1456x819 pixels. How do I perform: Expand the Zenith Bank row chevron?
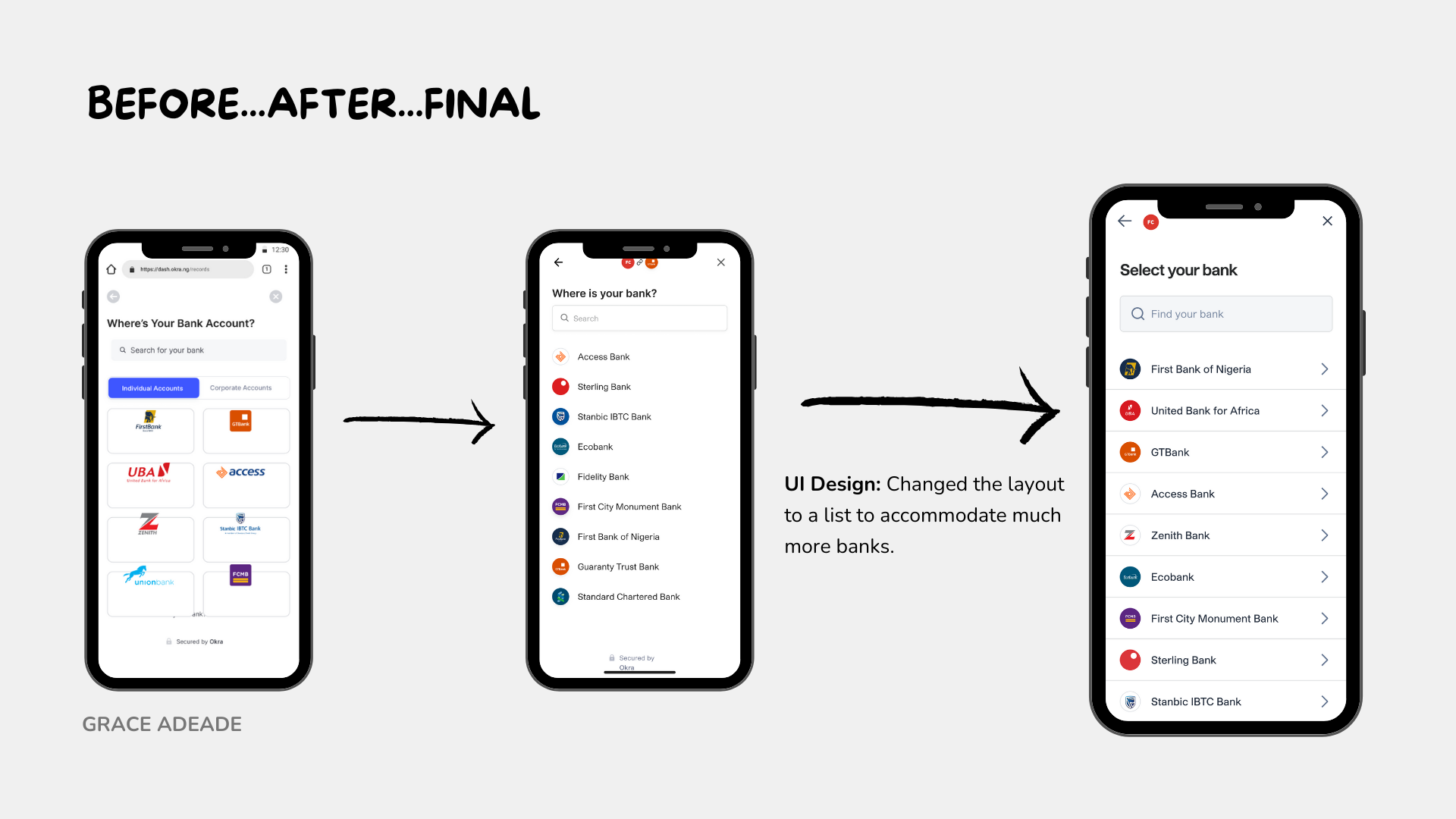pyautogui.click(x=1324, y=535)
